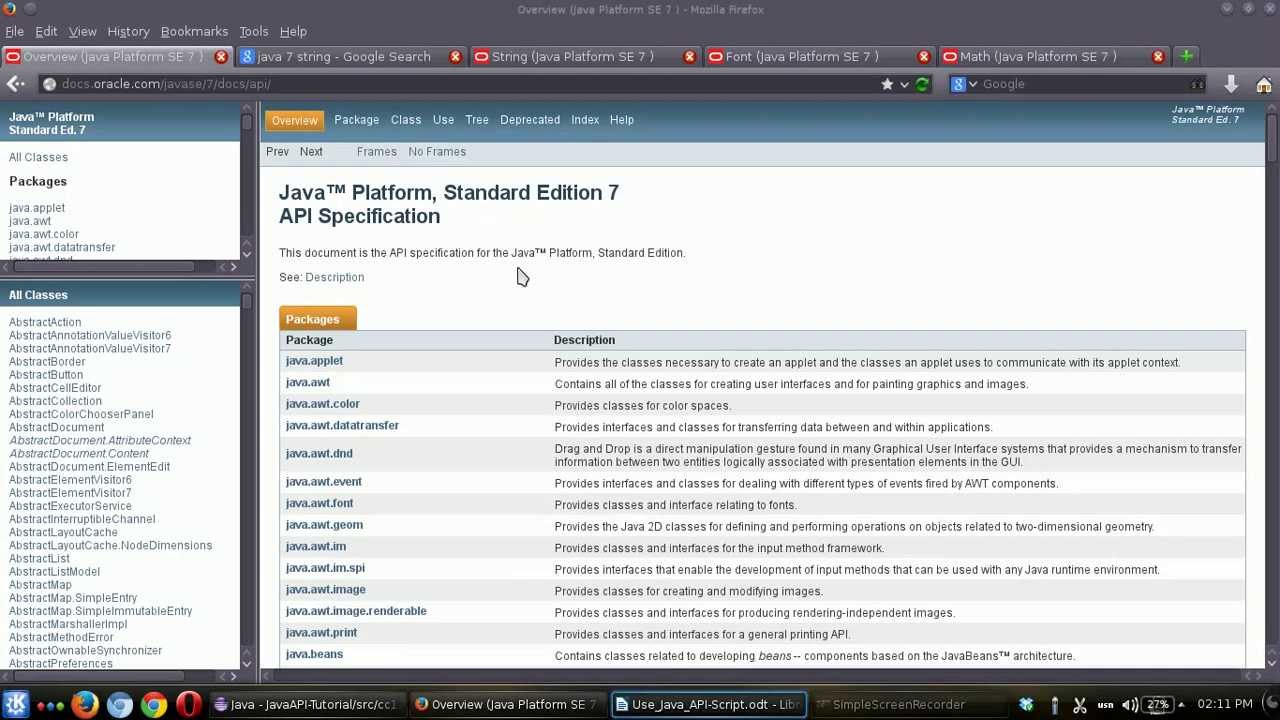Image resolution: width=1280 pixels, height=720 pixels.
Task: Click the usn keyboard layout indicator
Action: click(x=1105, y=705)
